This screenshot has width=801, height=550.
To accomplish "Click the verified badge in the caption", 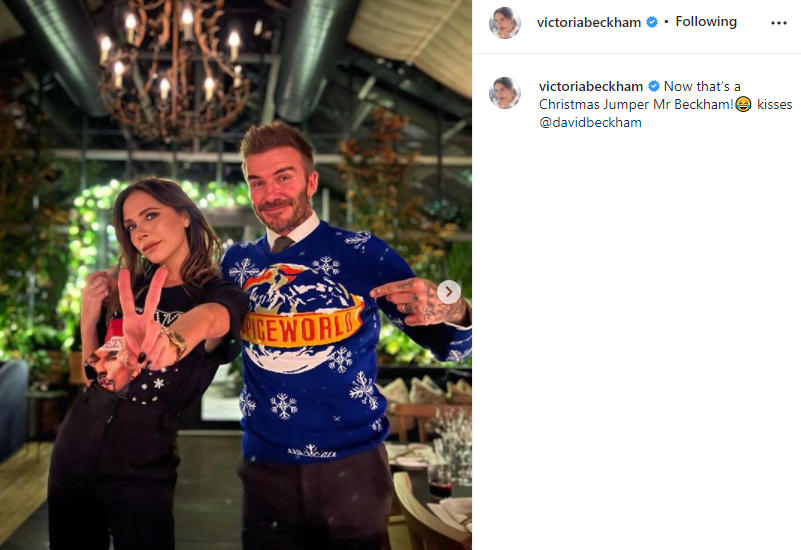I will (654, 86).
